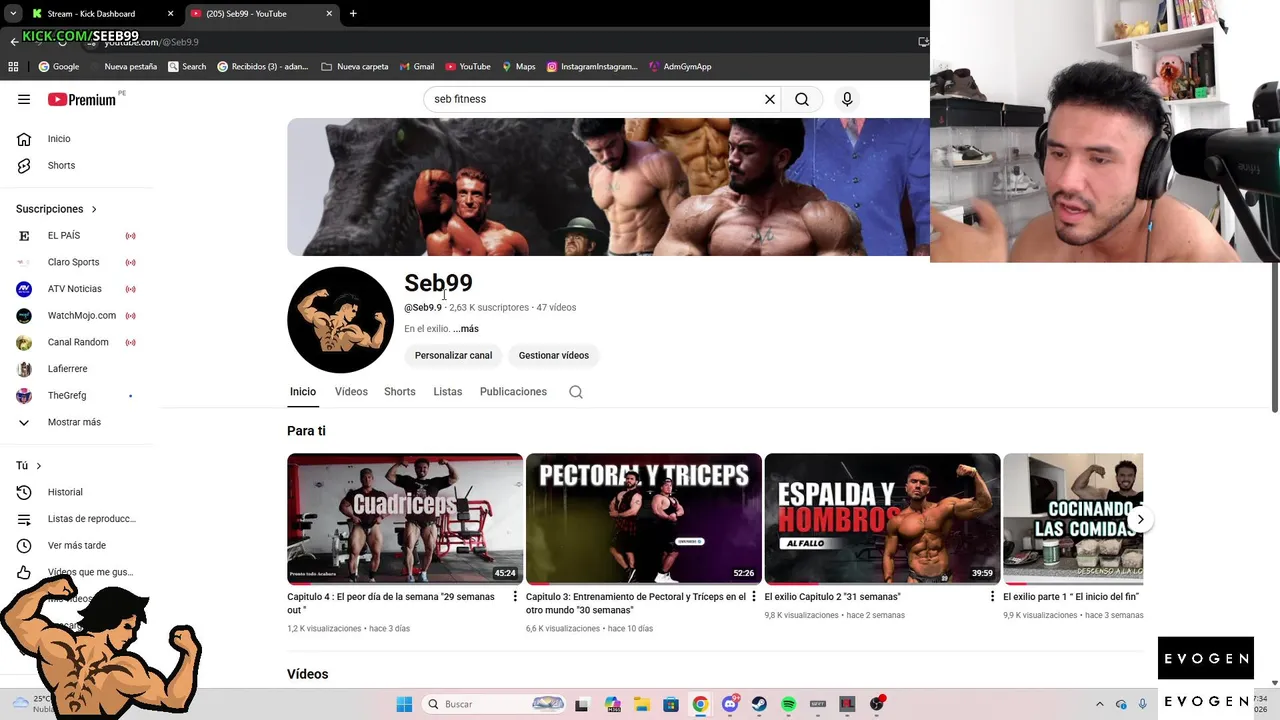Click the Seb99 channel avatar
This screenshot has height=720, width=1280.
[340, 320]
